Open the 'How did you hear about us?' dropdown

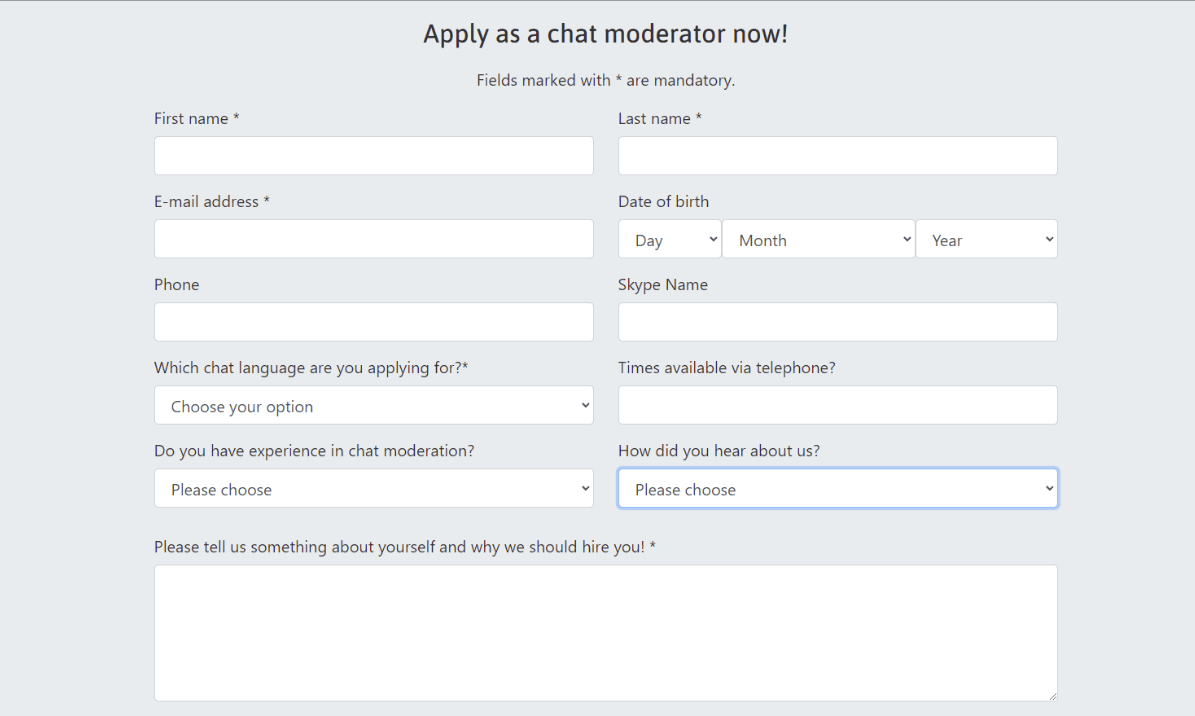coord(838,488)
